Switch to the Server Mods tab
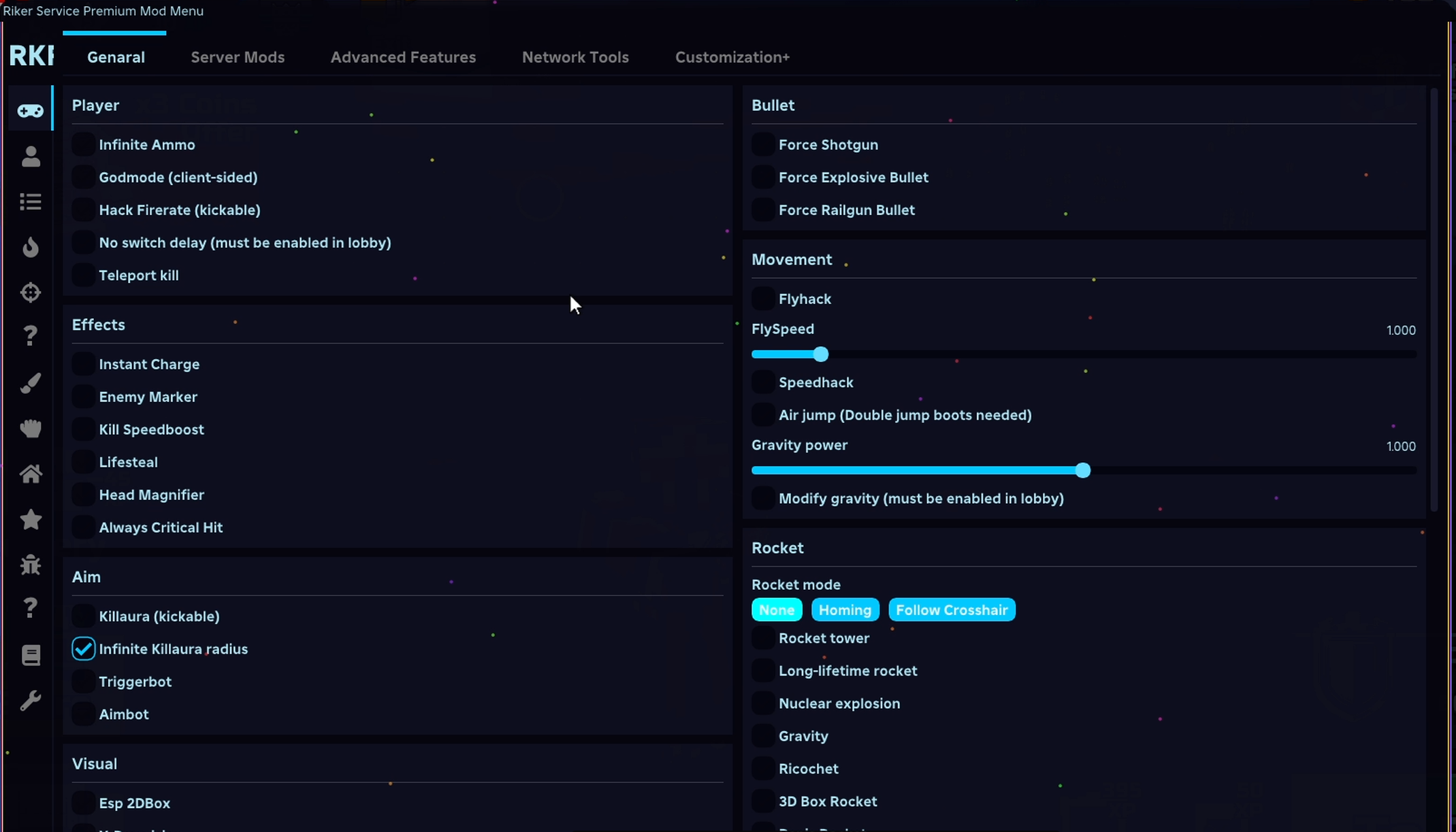The image size is (1456, 832). pyautogui.click(x=238, y=57)
